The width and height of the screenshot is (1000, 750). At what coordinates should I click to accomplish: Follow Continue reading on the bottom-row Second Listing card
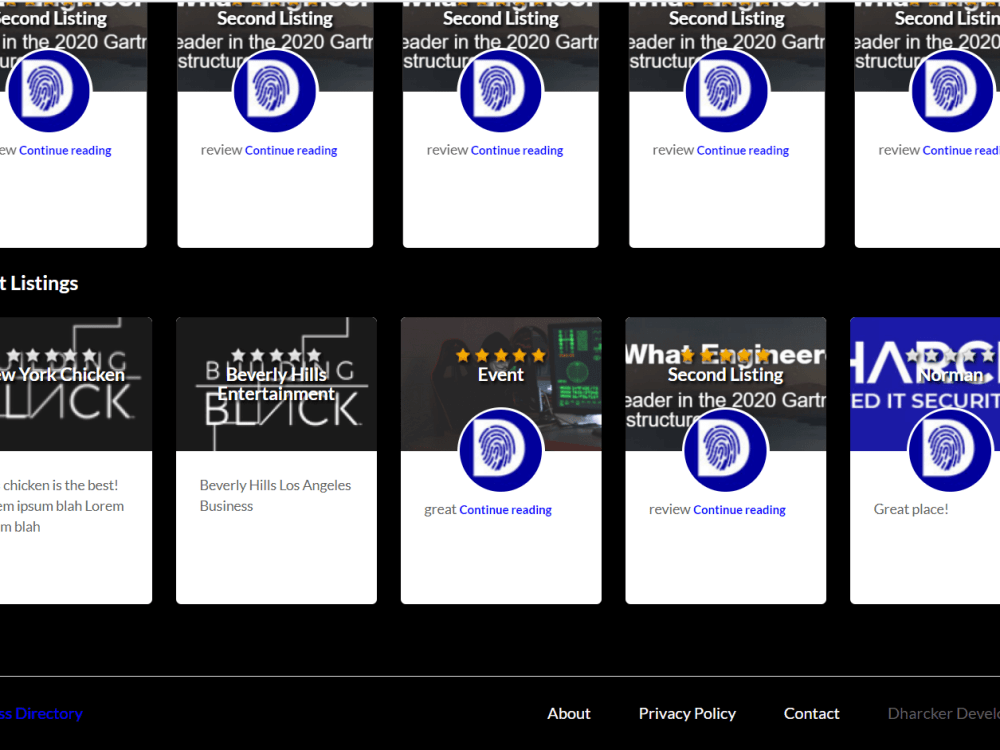(x=739, y=510)
